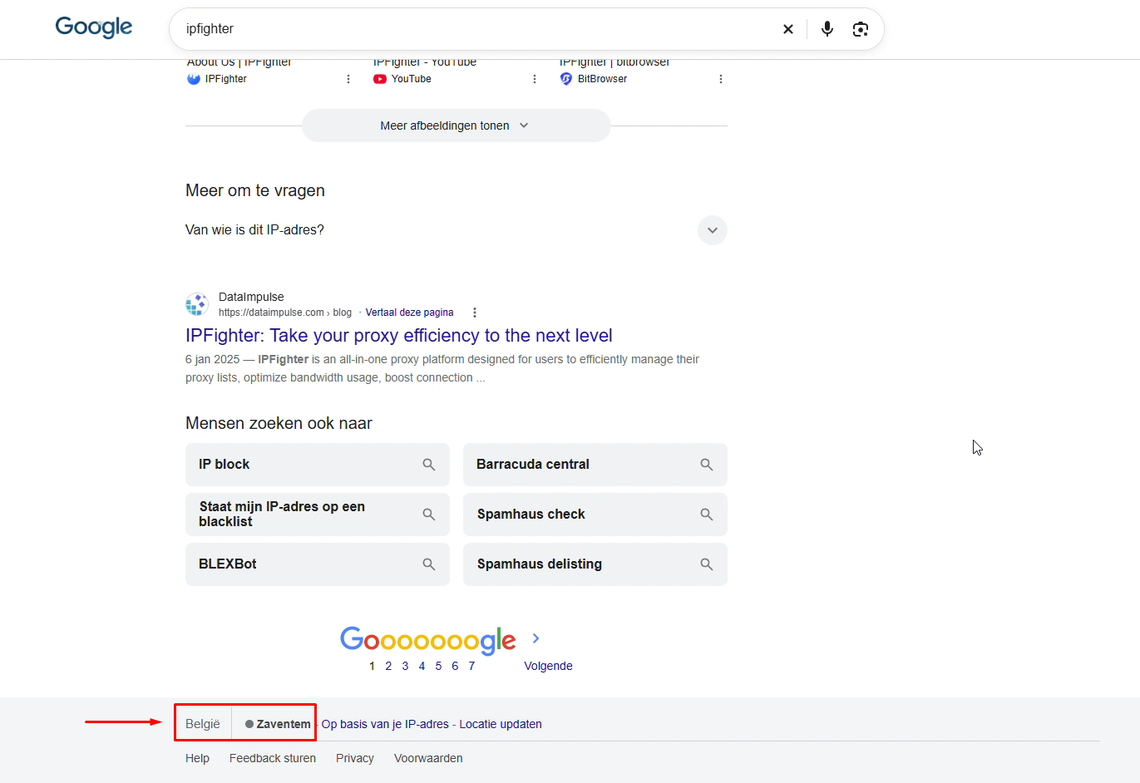Image resolution: width=1140 pixels, height=783 pixels.
Task: Open the dataimpulse.com blog URL
Action: pos(285,313)
